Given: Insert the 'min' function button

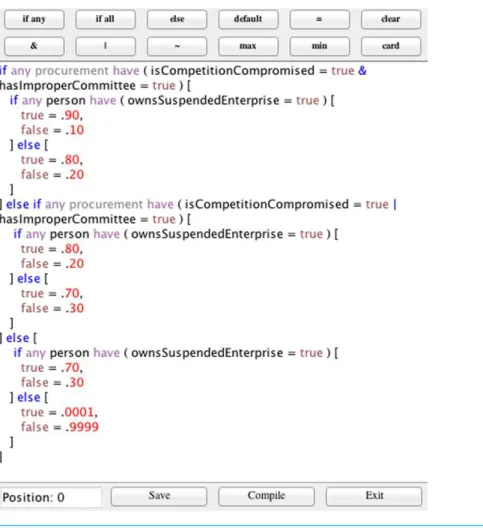Looking at the screenshot, I should (319, 46).
